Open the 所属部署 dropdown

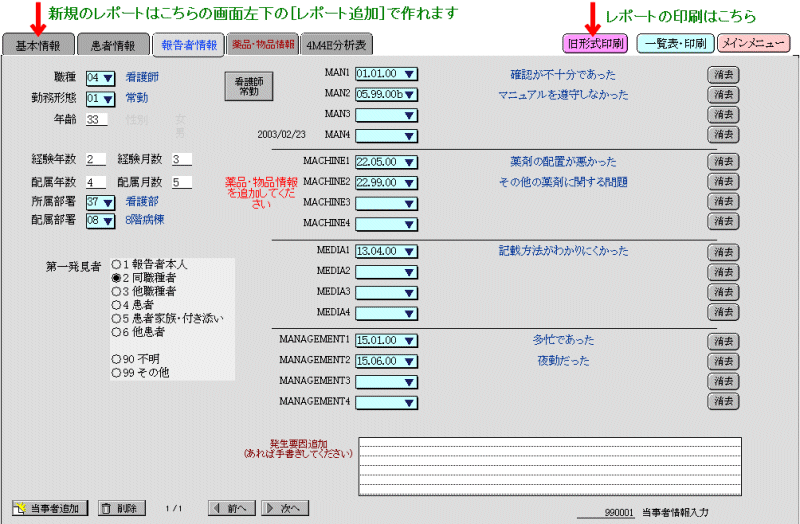point(101,202)
